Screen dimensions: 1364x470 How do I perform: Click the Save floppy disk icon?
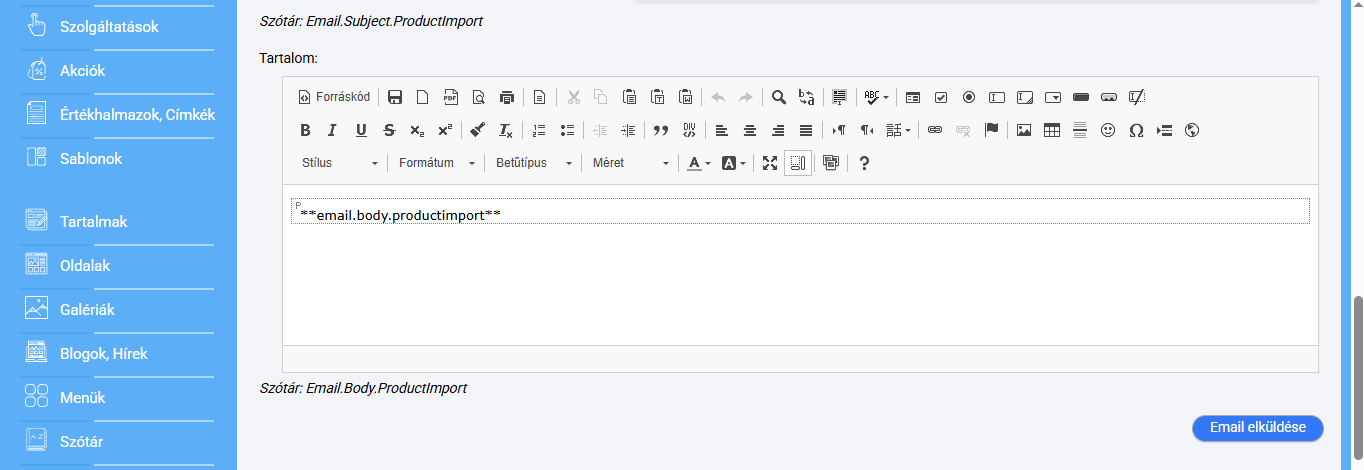(395, 97)
